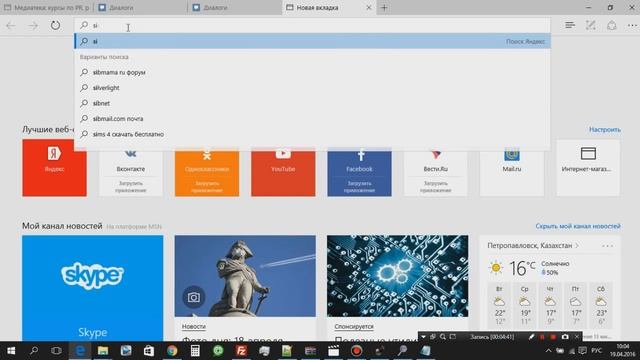Screen dimensions: 640x360
Task: Open the Skype news feed card
Action: pos(93,288)
